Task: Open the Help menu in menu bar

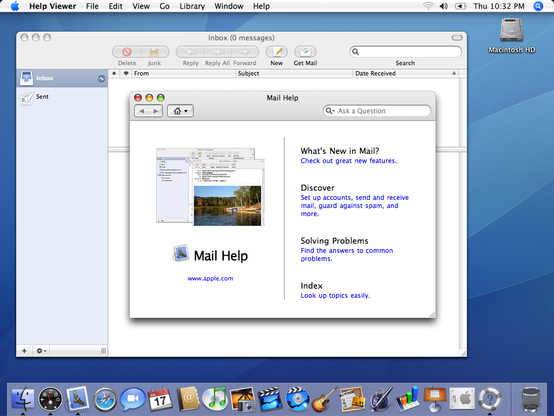Action: pyautogui.click(x=261, y=6)
